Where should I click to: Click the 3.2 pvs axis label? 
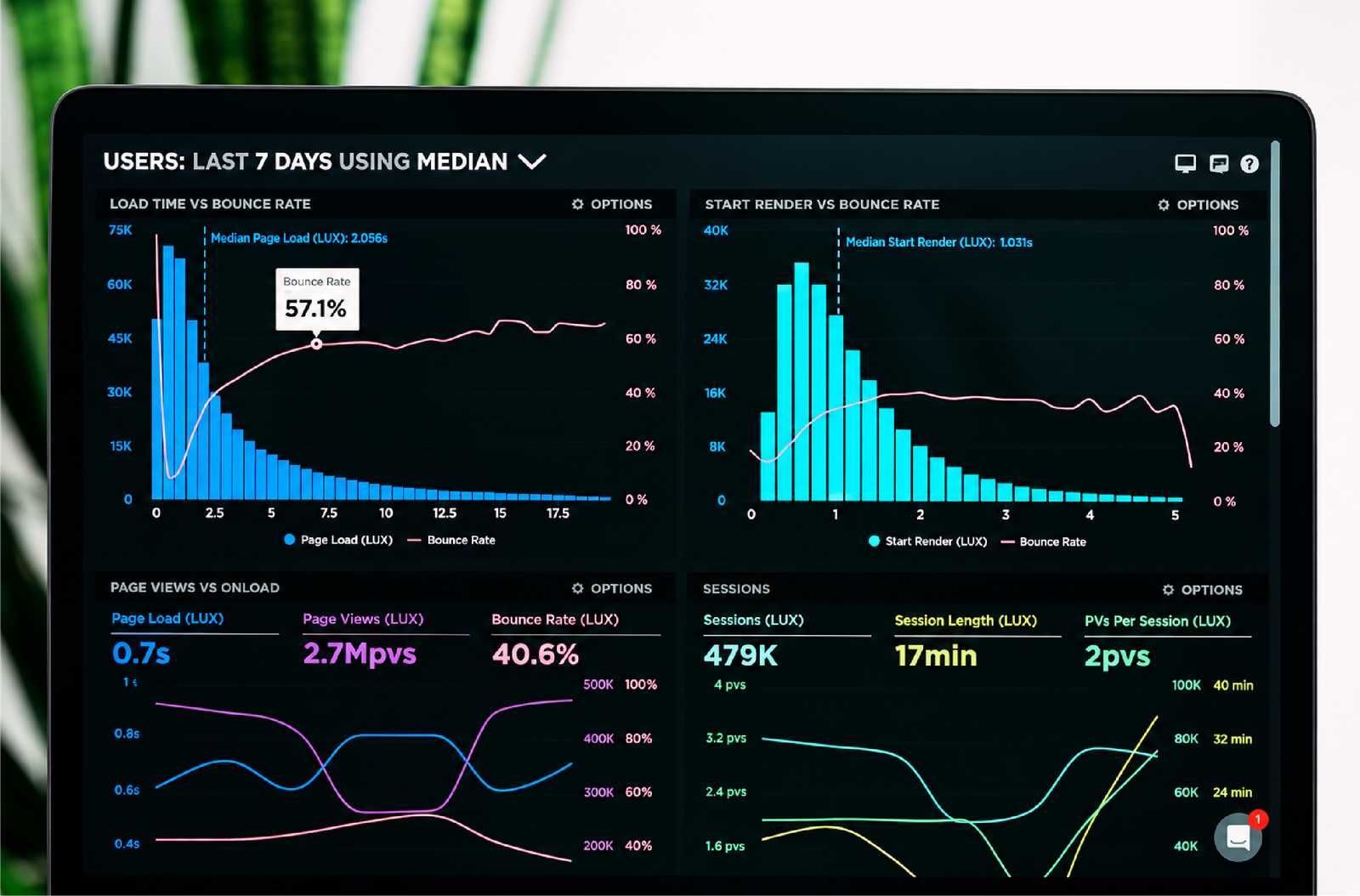726,738
